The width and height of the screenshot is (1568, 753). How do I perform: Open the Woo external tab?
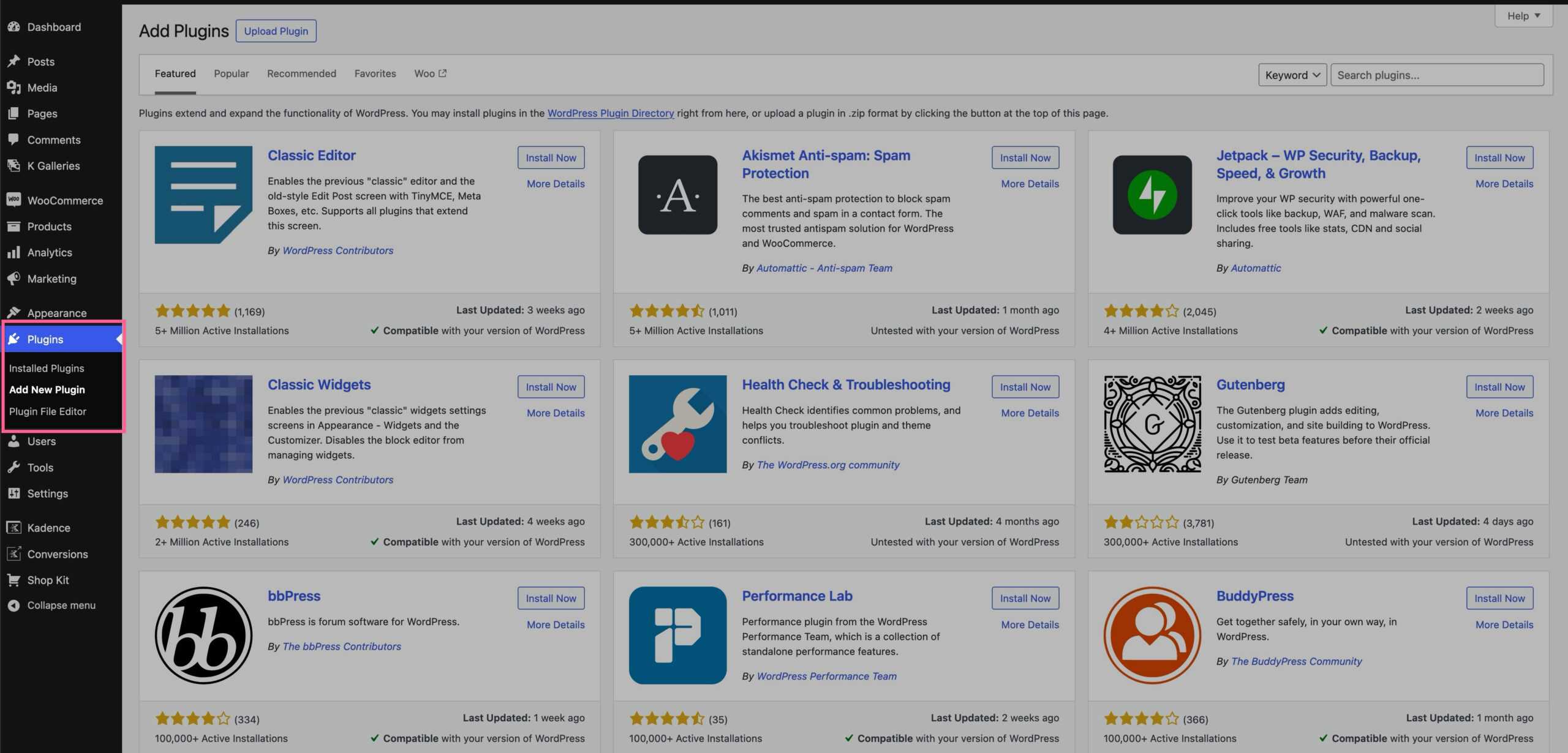pos(430,73)
